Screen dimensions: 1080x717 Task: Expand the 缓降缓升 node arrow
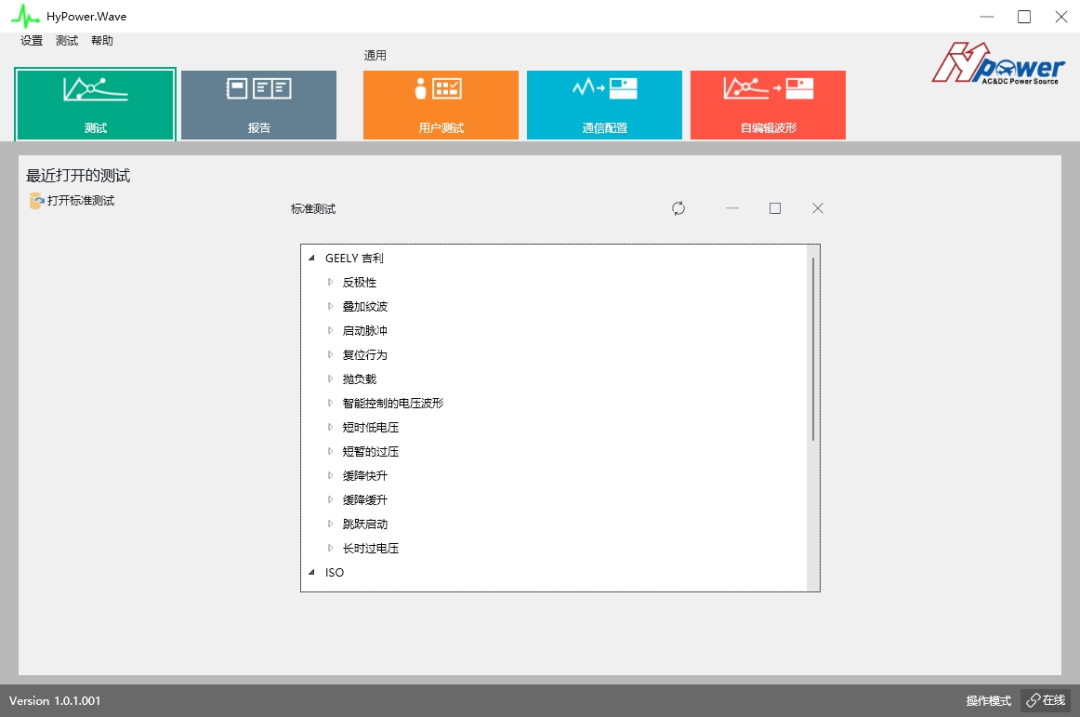(x=330, y=499)
